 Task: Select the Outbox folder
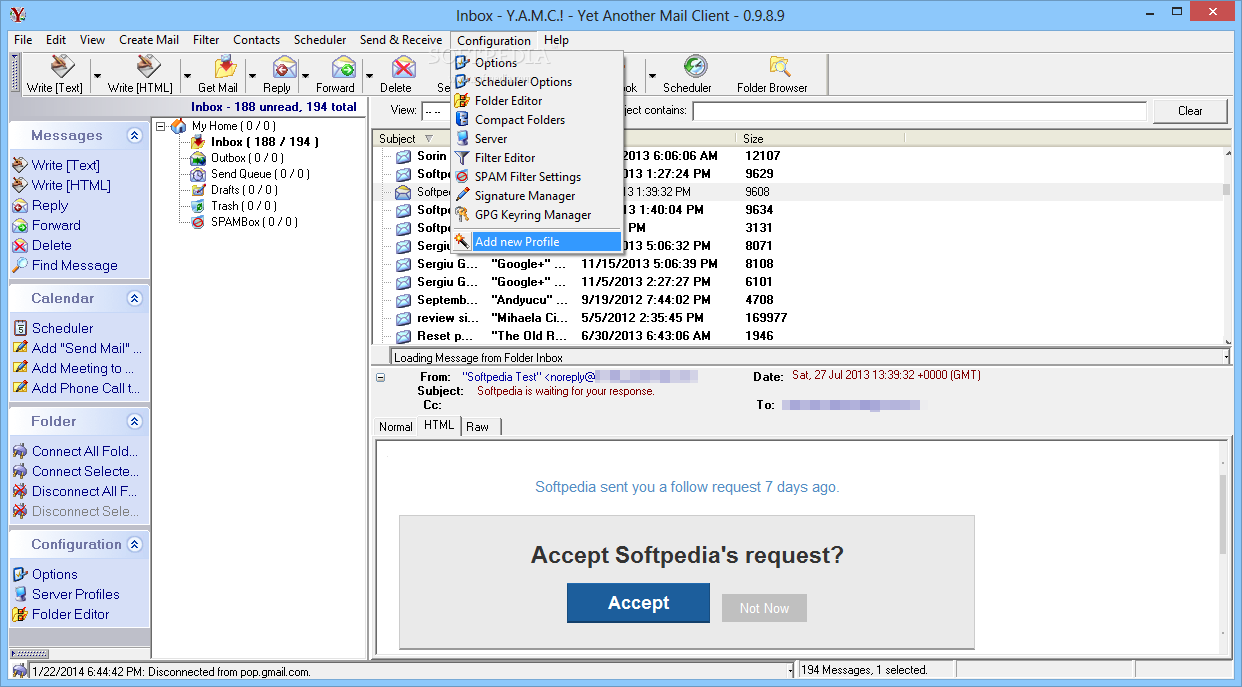click(247, 158)
